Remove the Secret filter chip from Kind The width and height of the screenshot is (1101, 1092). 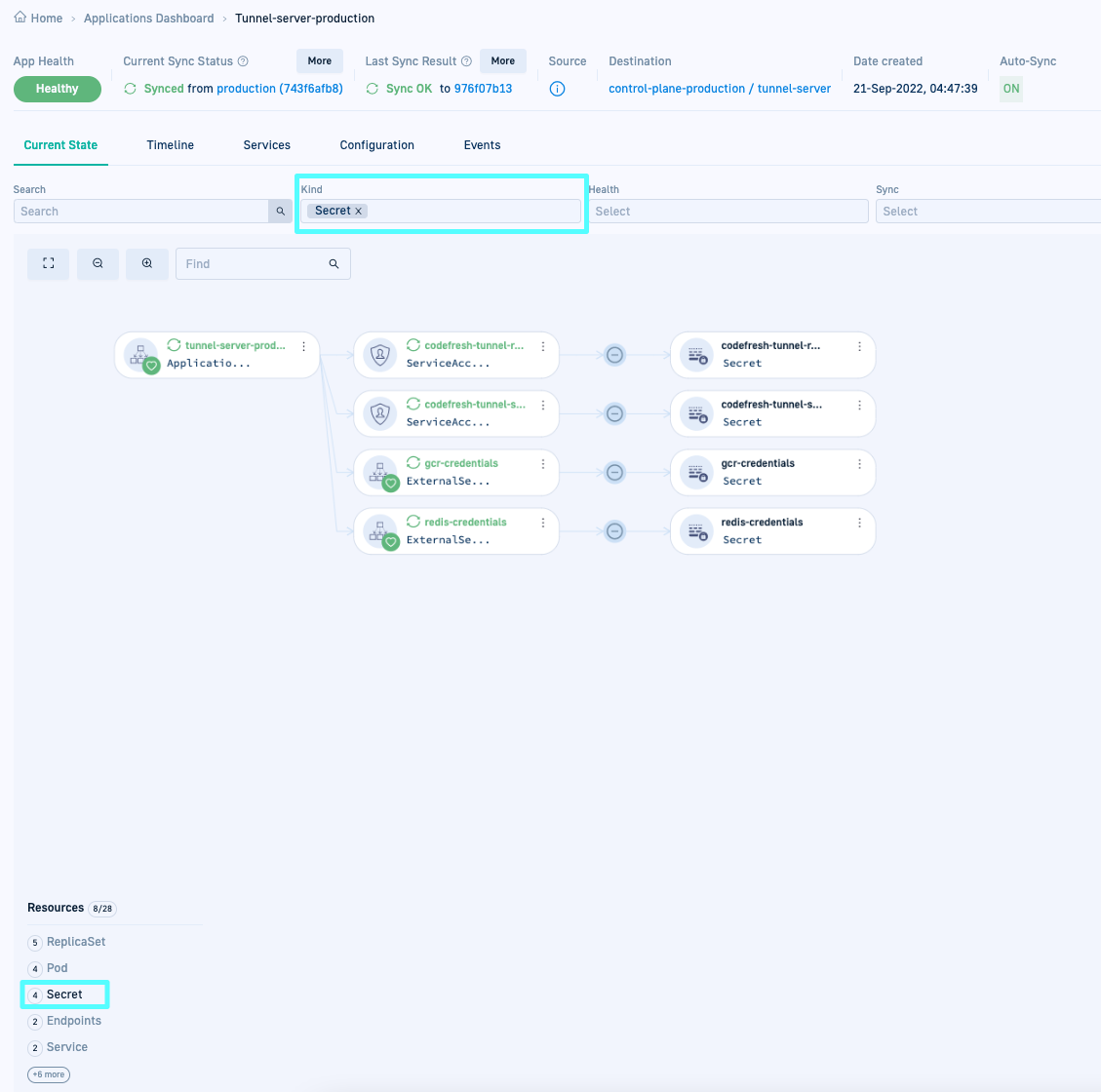358,212
